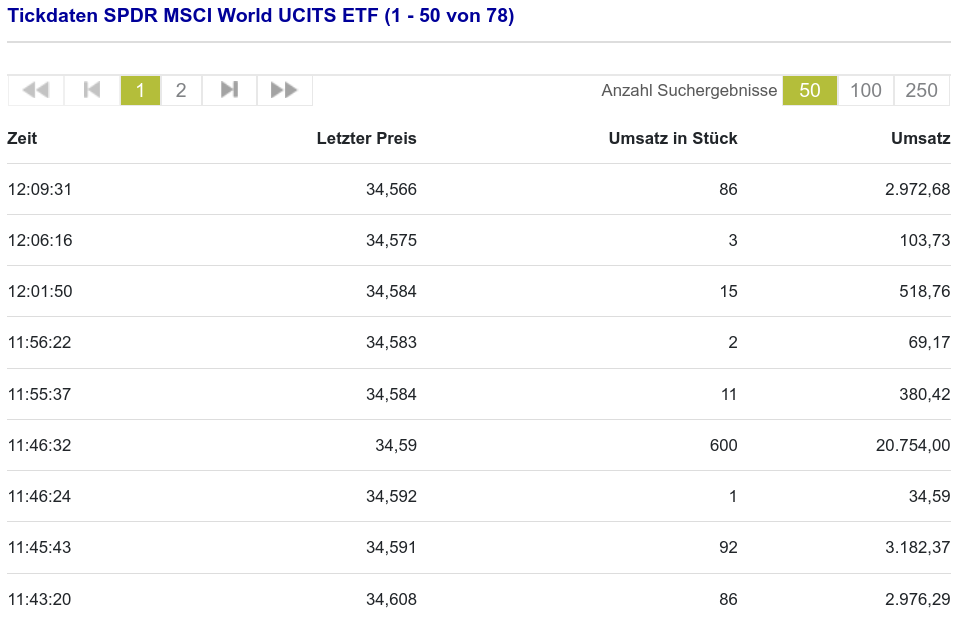This screenshot has height=617, width=978.
Task: Click the double-left arrow pagination icon
Action: 36,90
